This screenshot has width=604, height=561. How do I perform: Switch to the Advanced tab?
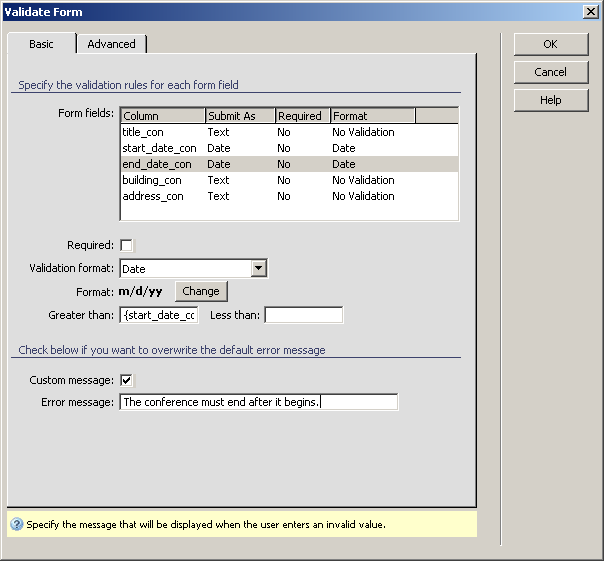[x=111, y=44]
